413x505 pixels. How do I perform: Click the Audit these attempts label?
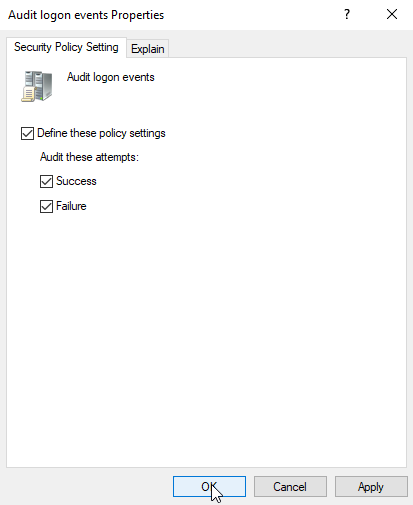tap(89, 157)
